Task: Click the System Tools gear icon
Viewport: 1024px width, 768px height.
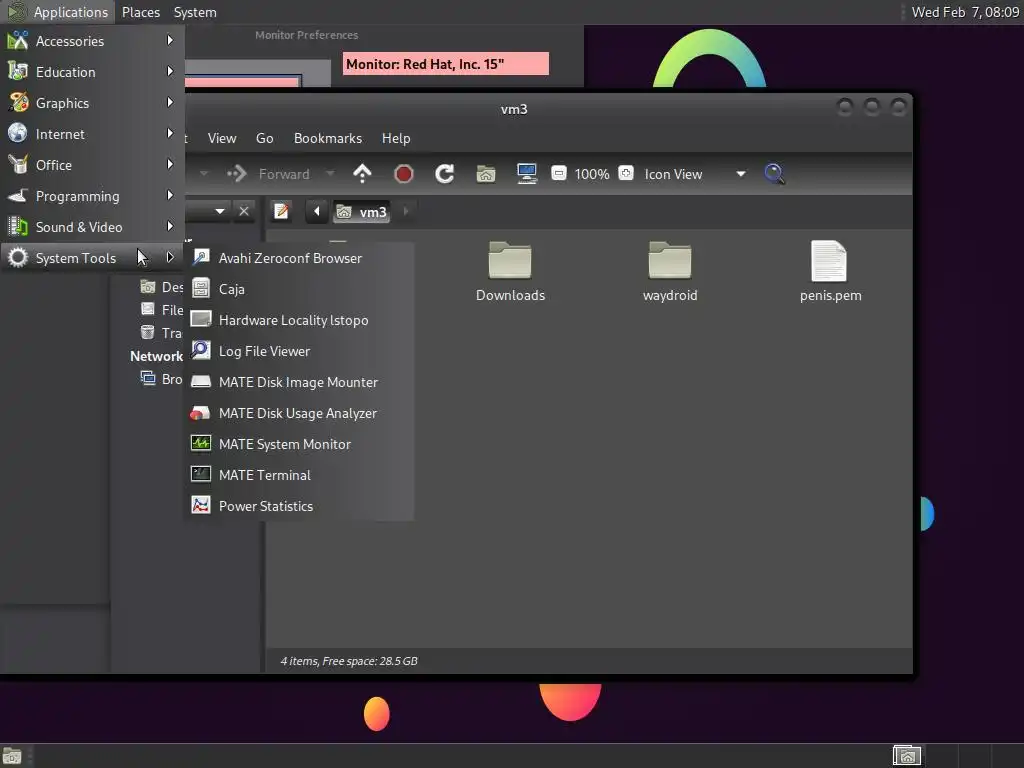Action: click(x=18, y=258)
